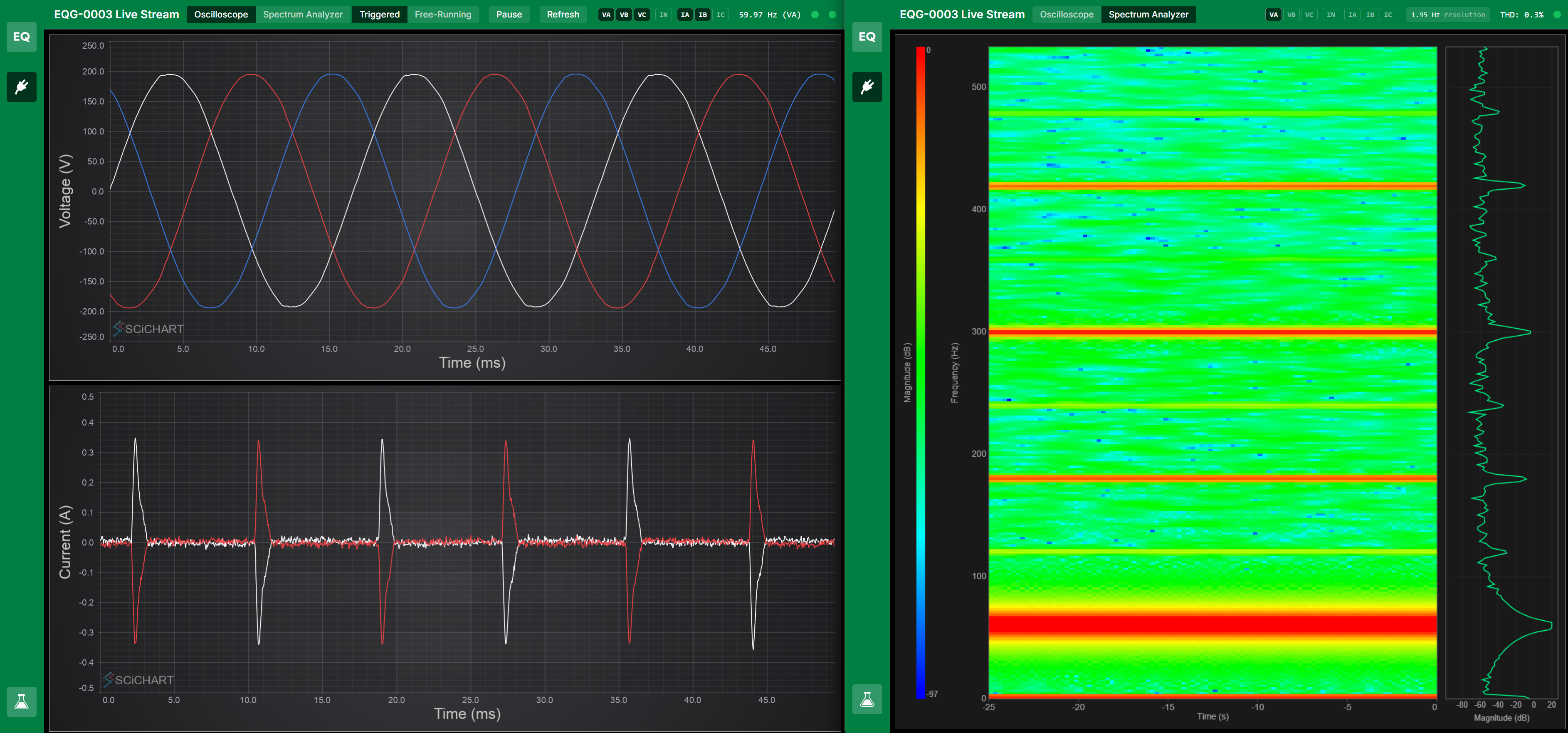Click plug icon in left oscilloscope window sidebar
Viewport: 1568px width, 733px height.
point(21,87)
